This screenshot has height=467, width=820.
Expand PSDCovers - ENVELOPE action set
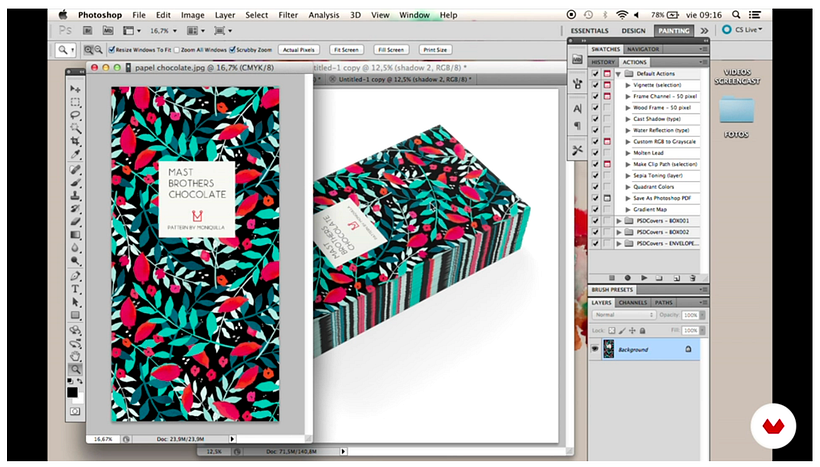click(x=619, y=243)
